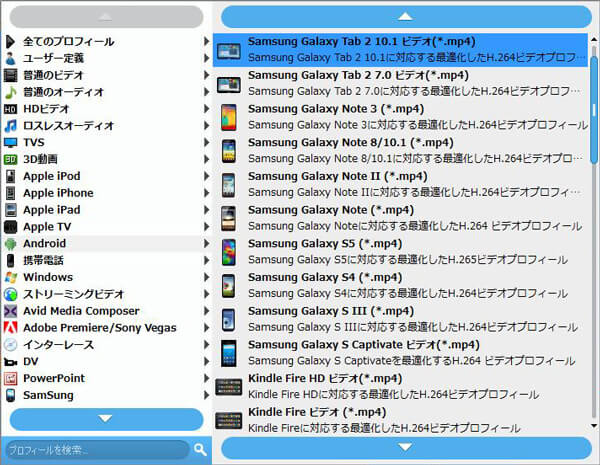Select Samsung Galaxy S5 (*.mp4)
Viewport: 600px width, 465px height.
400,252
